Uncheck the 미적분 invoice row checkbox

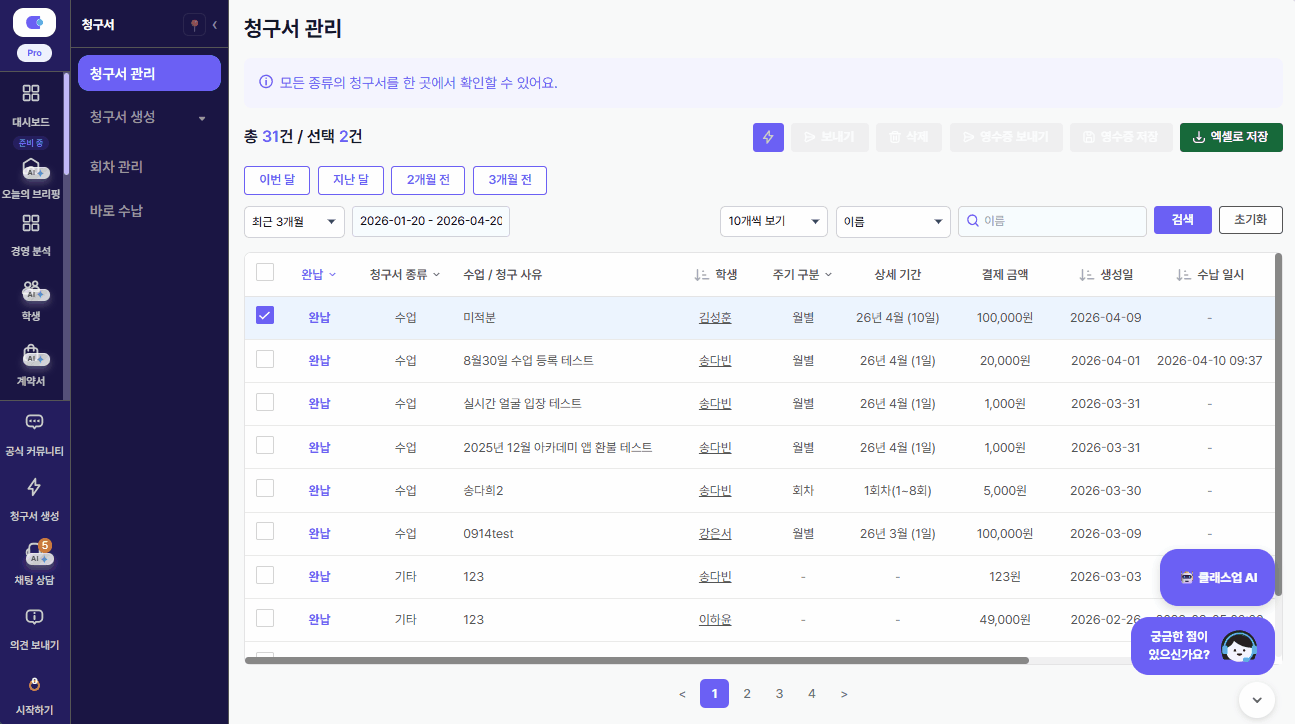[x=265, y=316]
